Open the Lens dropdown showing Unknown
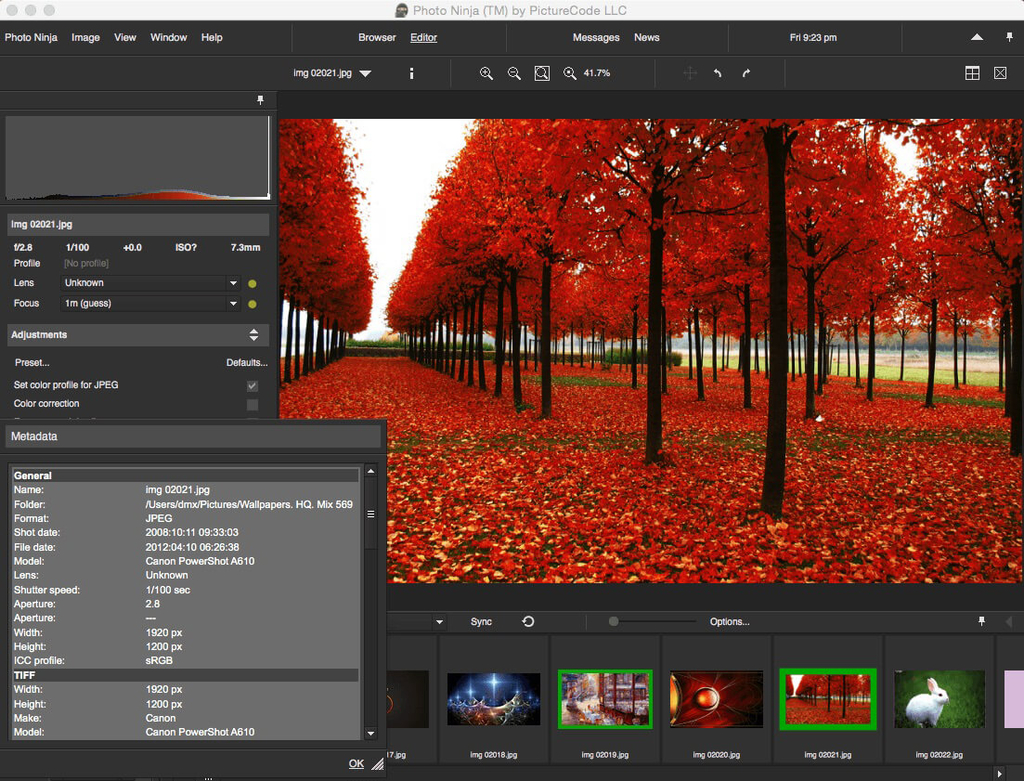 tap(150, 283)
